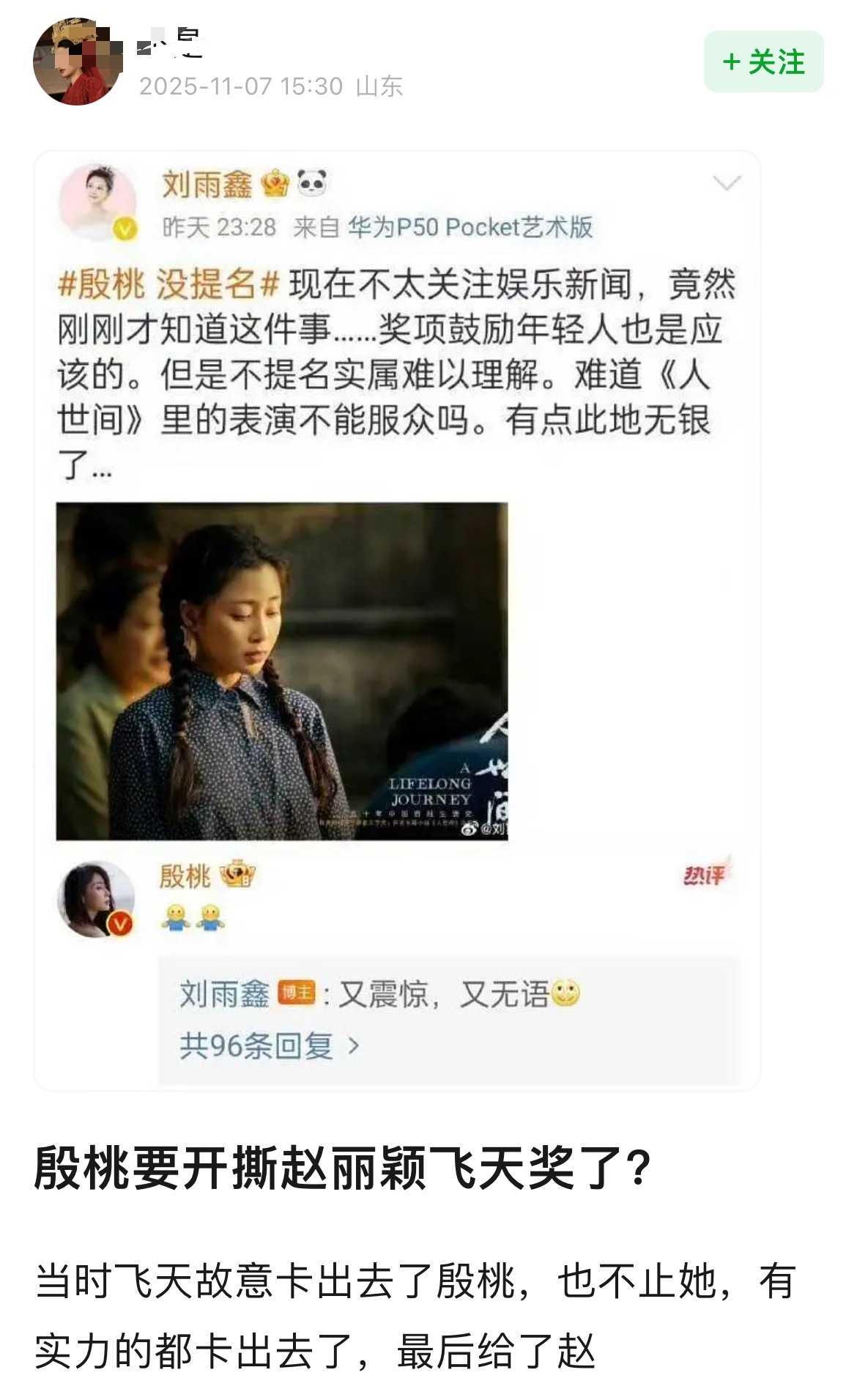The image size is (857, 1400).
Task: Tap the panda emoji badge beside 刘雨鑫
Action: pos(312,182)
